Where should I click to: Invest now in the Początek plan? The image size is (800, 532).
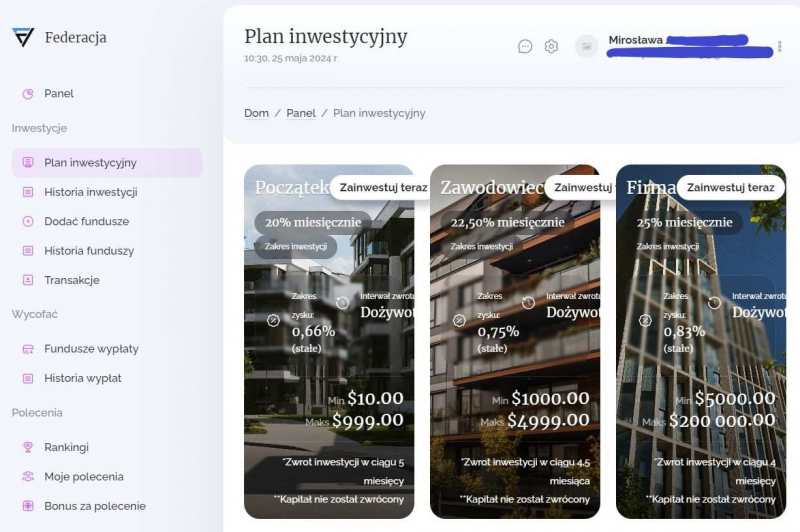383,188
